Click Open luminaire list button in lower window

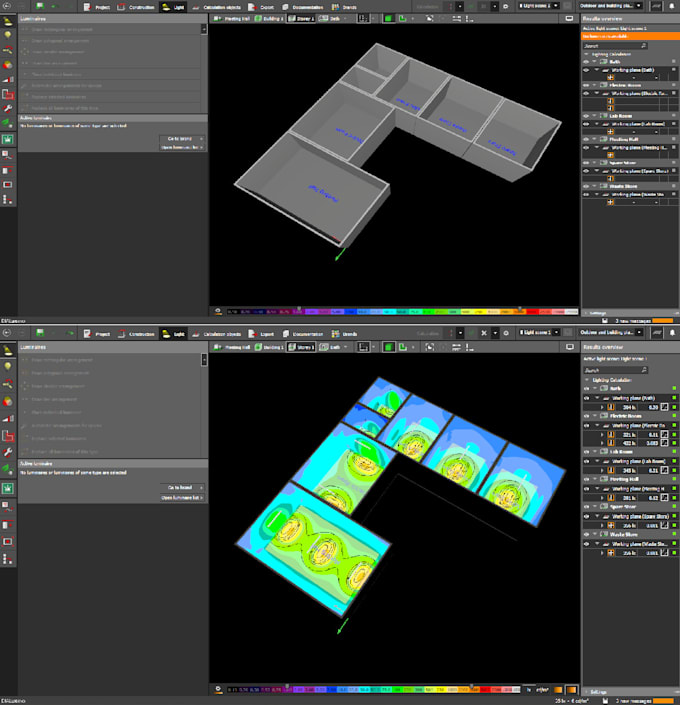point(183,498)
